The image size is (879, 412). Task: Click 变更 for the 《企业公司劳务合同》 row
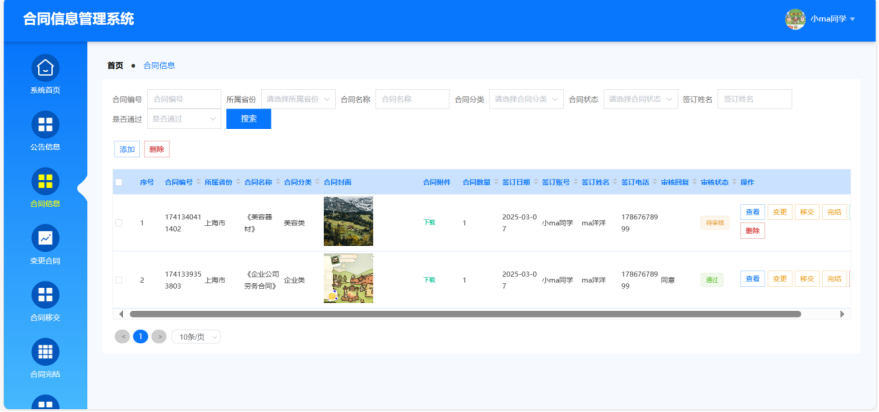pyautogui.click(x=780, y=279)
